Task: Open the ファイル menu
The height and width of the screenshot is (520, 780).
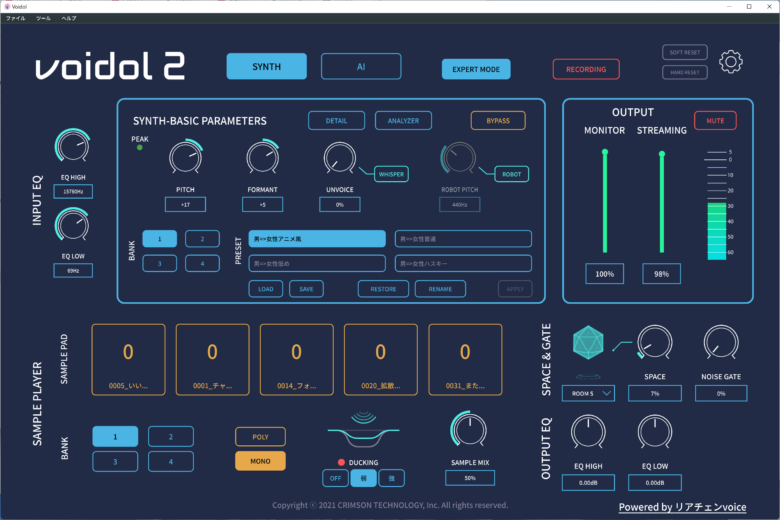Action: tap(15, 18)
